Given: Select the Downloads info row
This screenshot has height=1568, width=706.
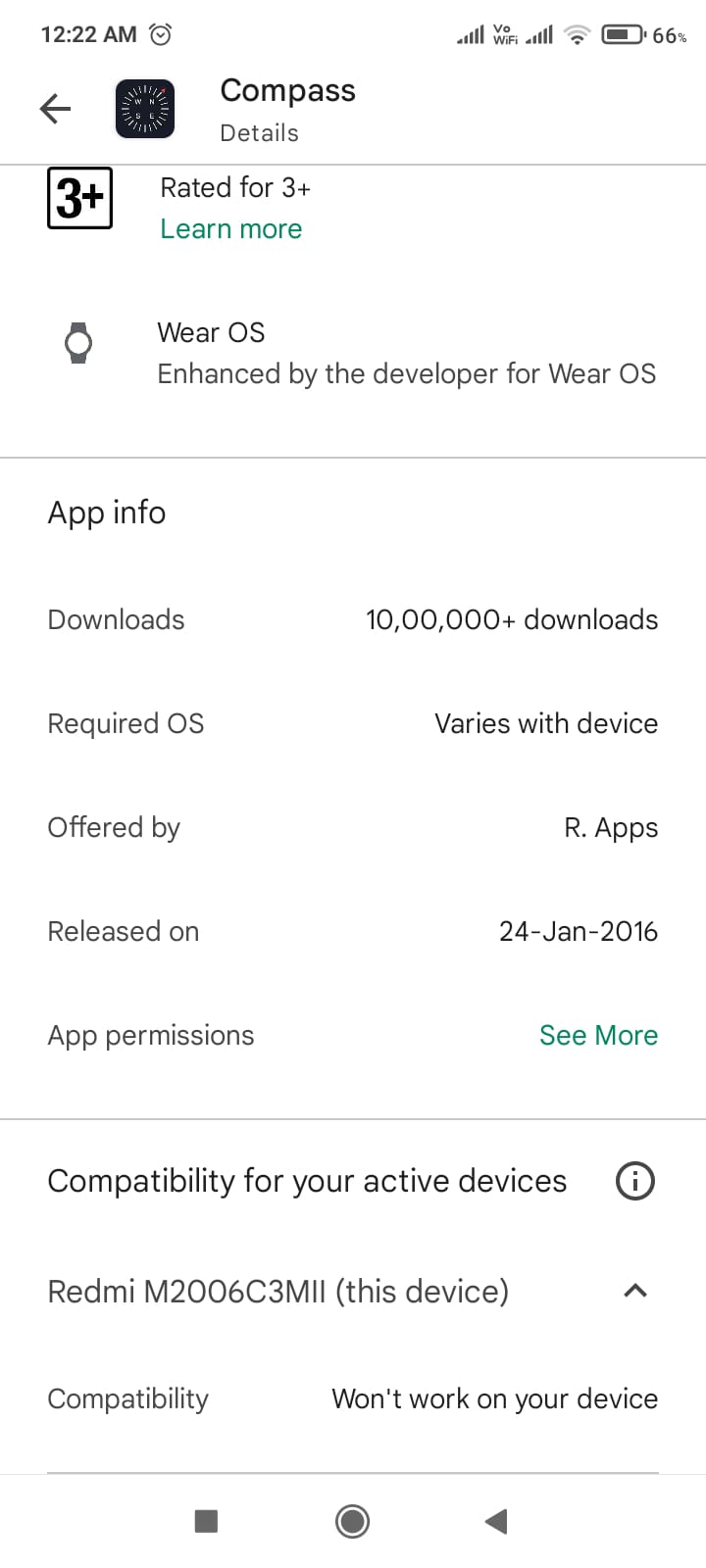Looking at the screenshot, I should pos(353,619).
